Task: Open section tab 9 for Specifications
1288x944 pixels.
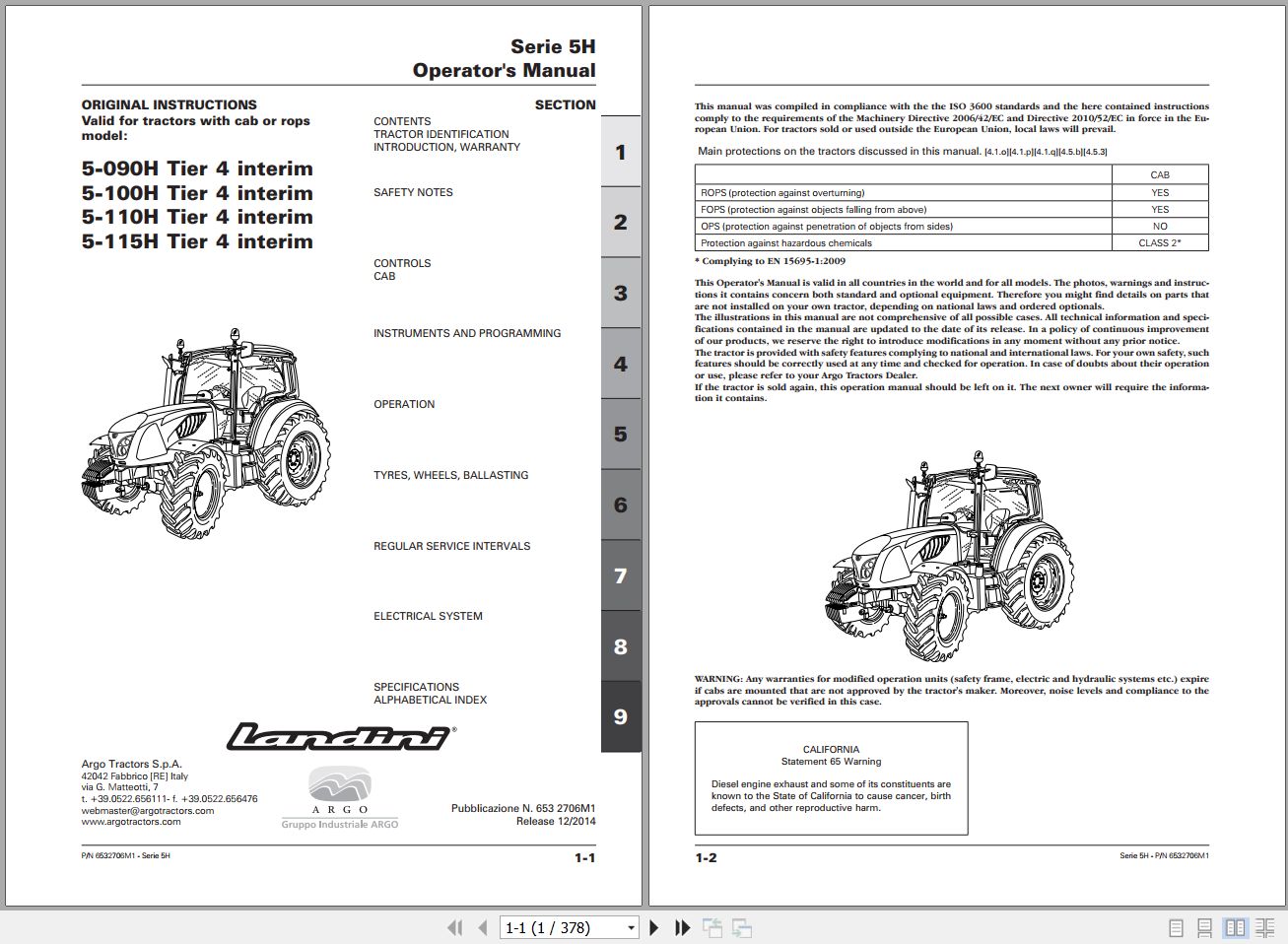Action: 621,717
